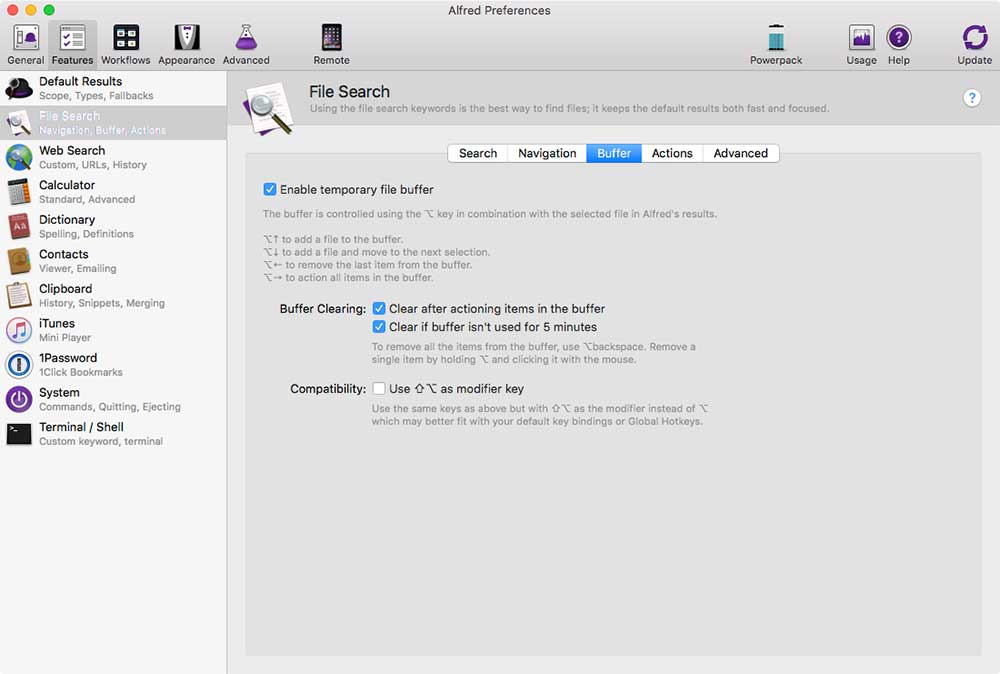1000x674 pixels.
Task: Uncheck Clear after actioning items
Action: point(379,309)
